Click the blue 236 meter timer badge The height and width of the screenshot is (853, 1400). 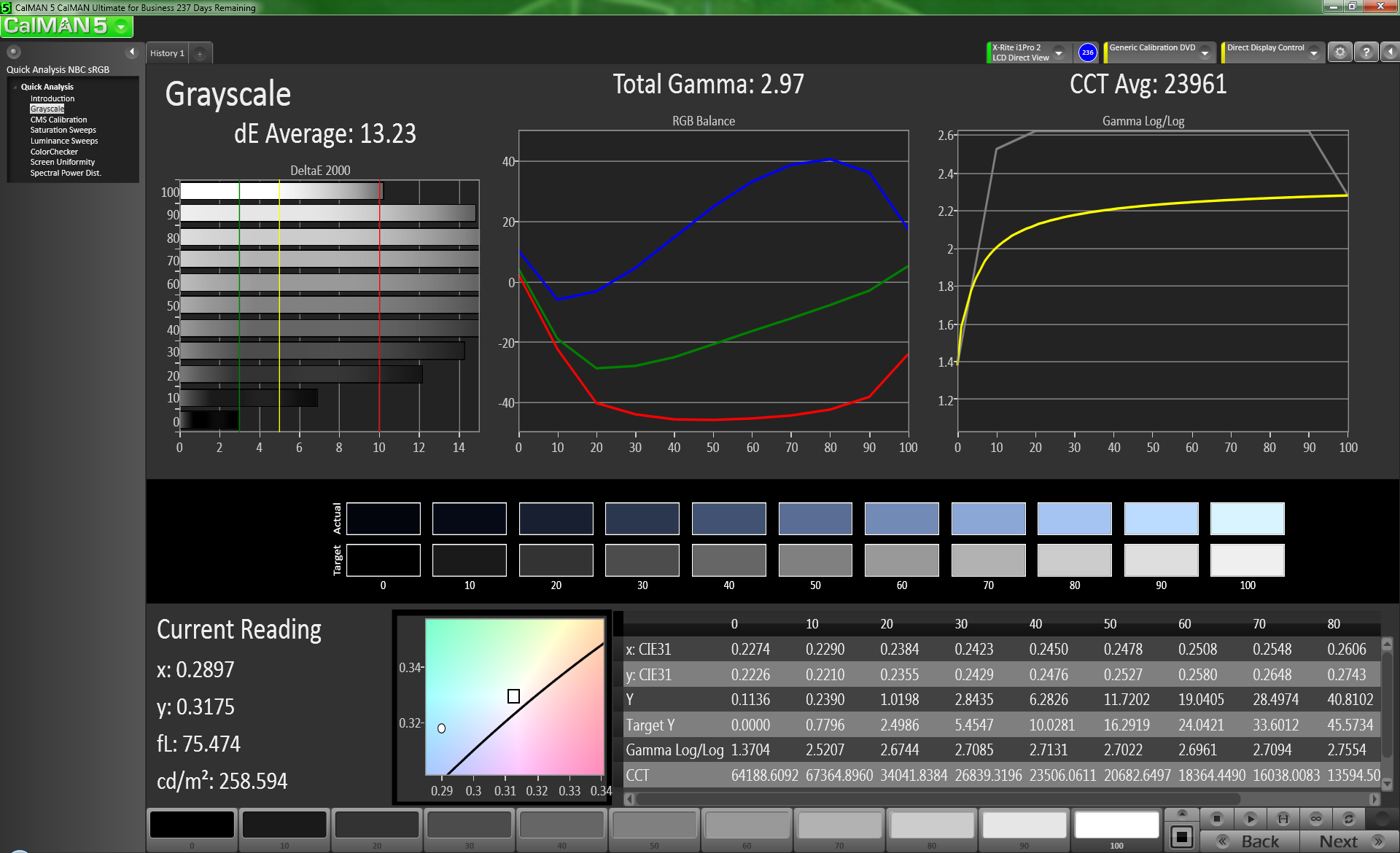coord(1087,52)
